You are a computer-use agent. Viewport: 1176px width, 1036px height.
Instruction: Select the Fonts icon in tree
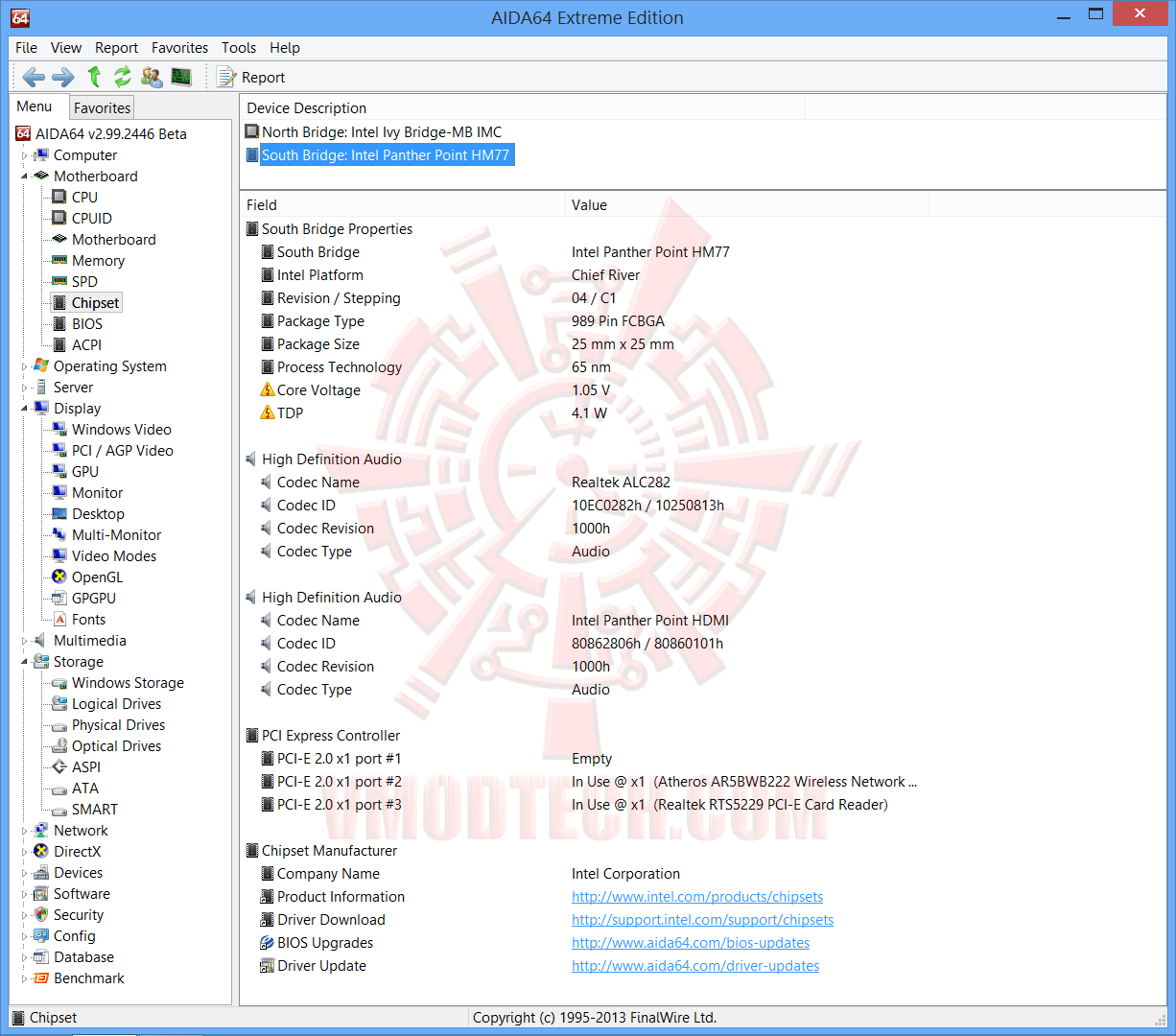(59, 619)
